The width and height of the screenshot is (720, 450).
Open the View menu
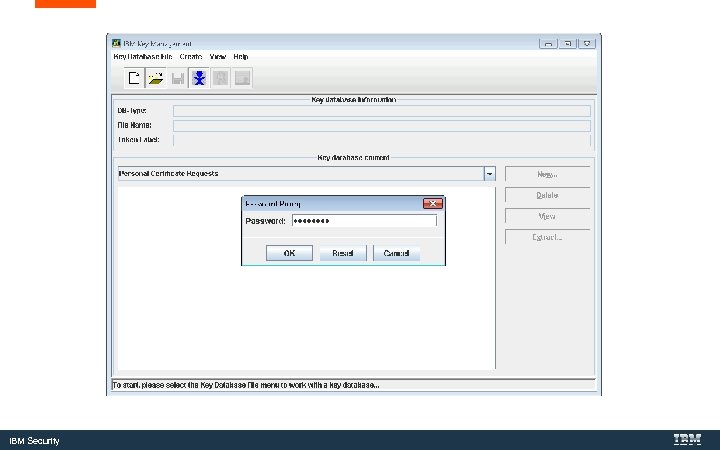coord(217,56)
